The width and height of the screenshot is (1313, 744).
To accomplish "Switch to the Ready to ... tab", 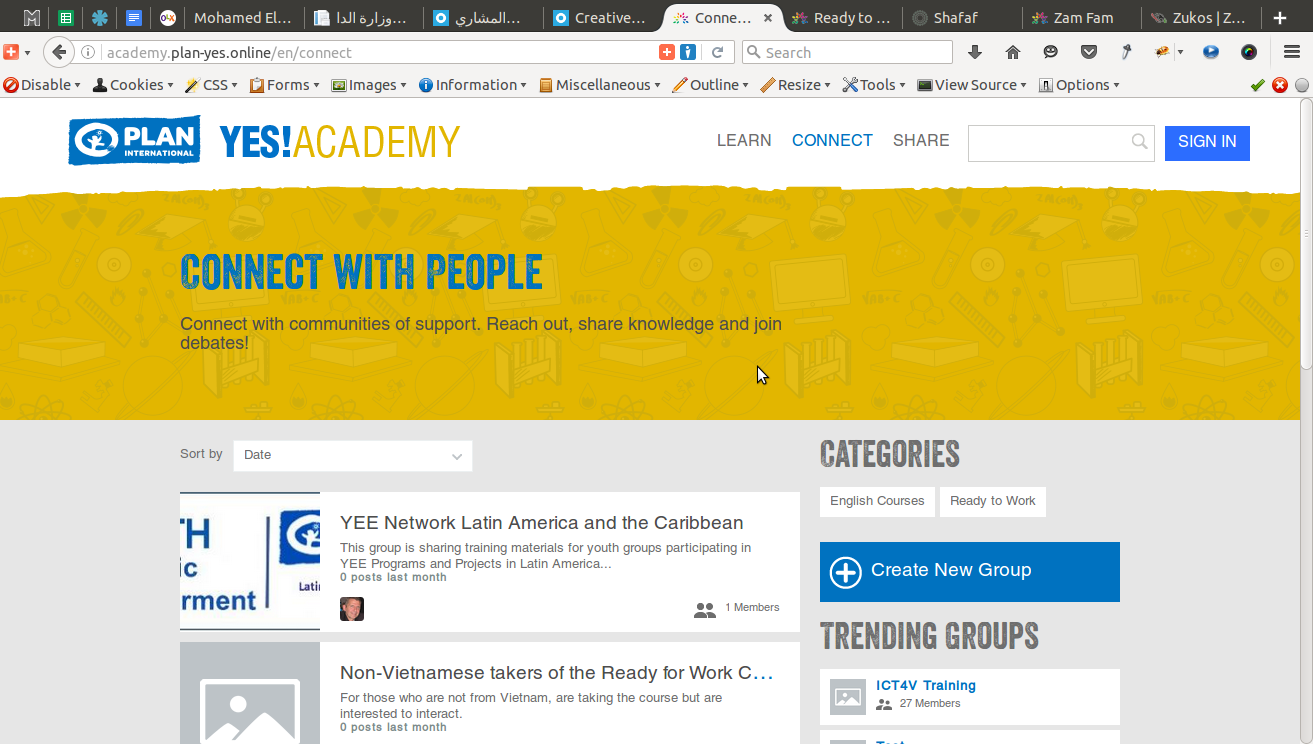I will point(841,18).
